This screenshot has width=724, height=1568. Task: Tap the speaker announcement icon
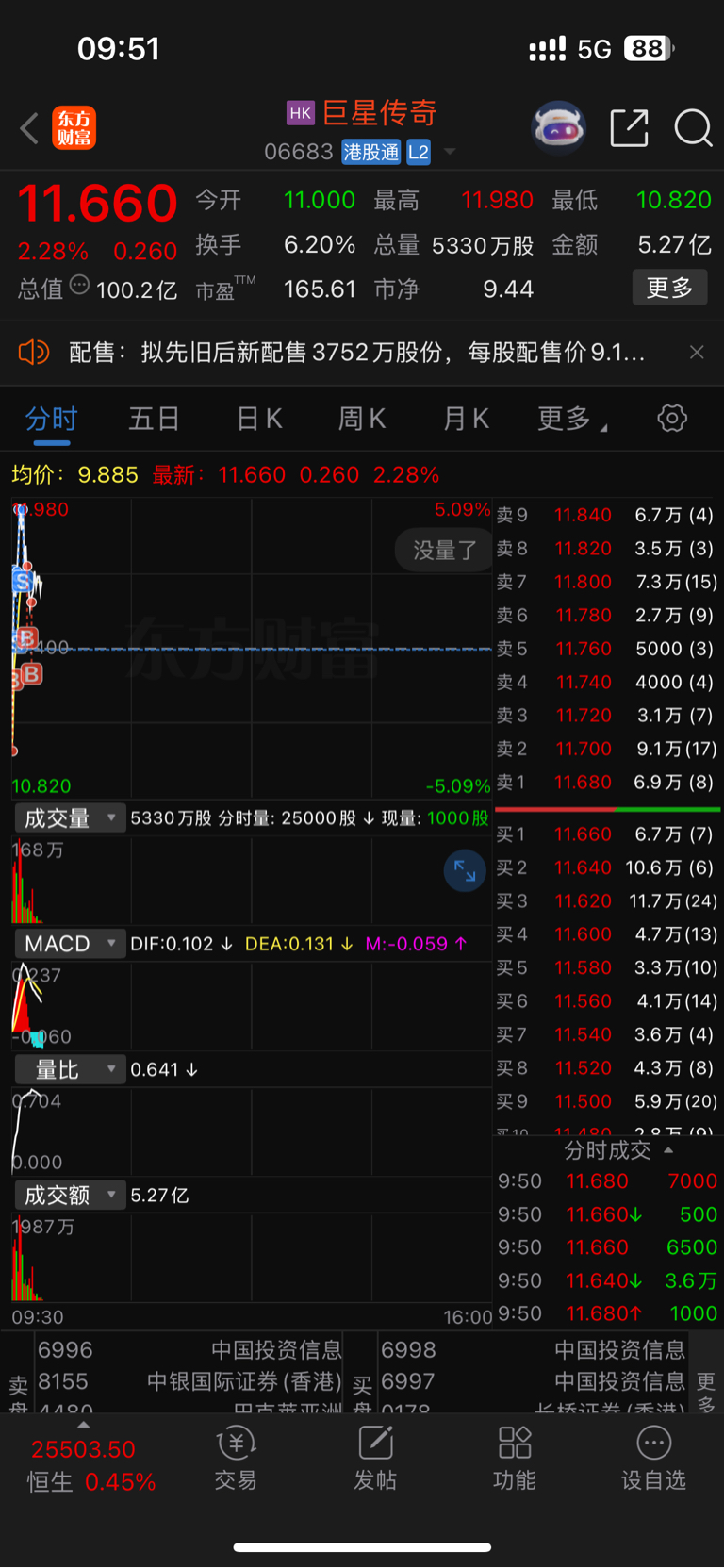click(x=33, y=353)
